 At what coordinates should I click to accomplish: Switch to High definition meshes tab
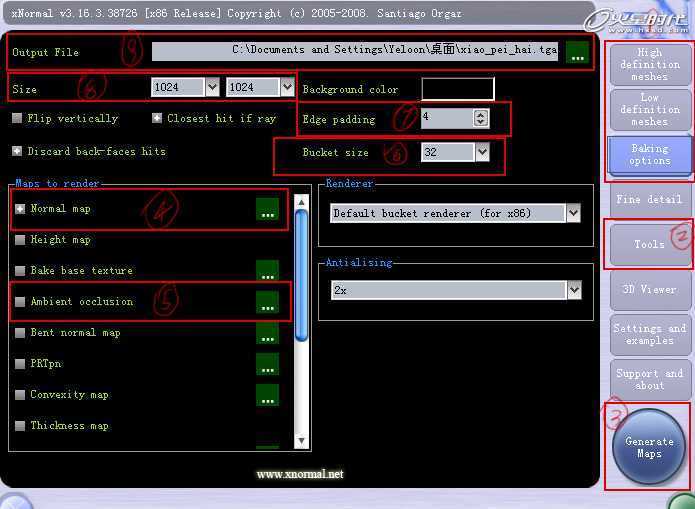650,65
